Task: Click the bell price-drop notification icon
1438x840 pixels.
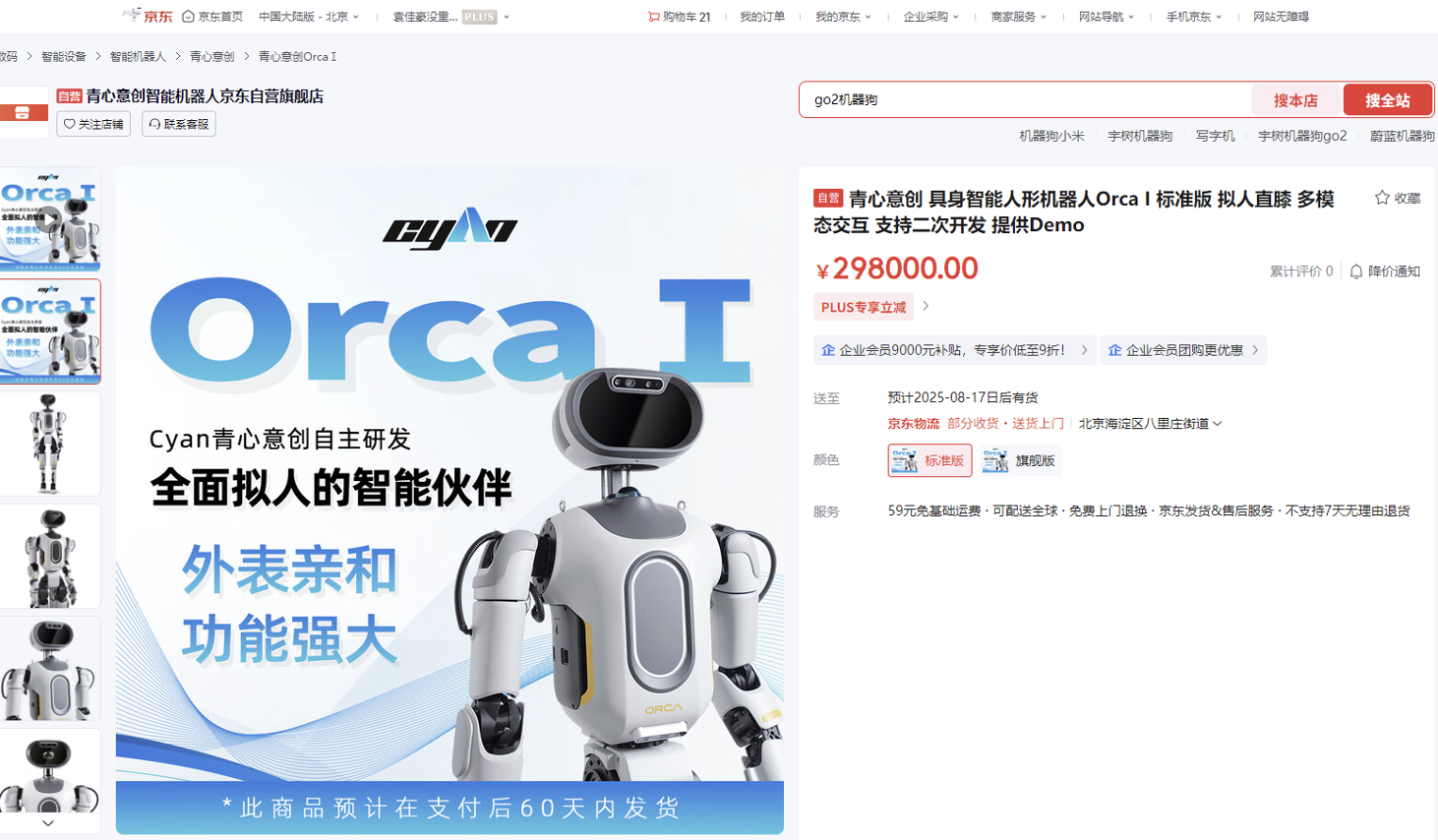Action: click(1356, 271)
